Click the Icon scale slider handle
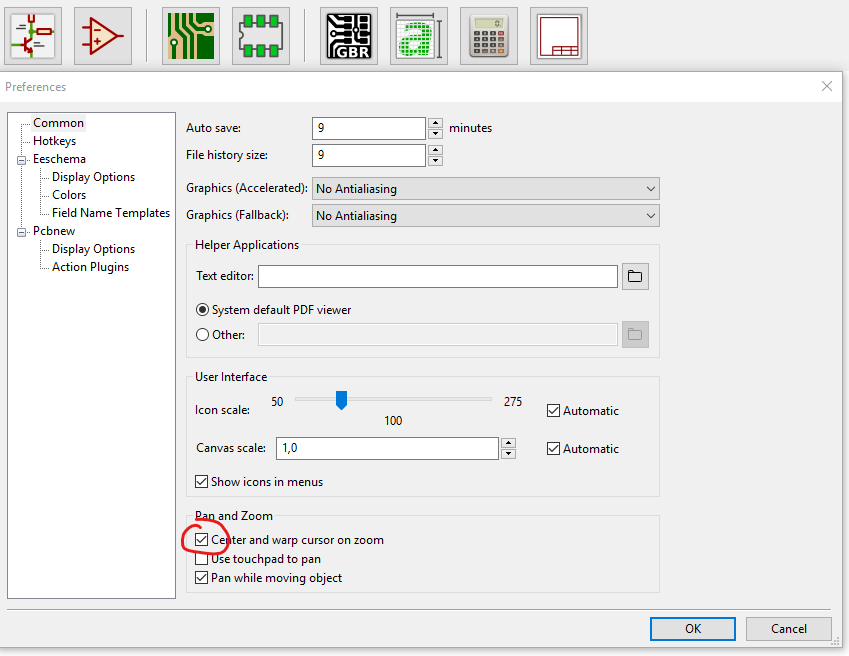The image size is (849, 656). (341, 400)
